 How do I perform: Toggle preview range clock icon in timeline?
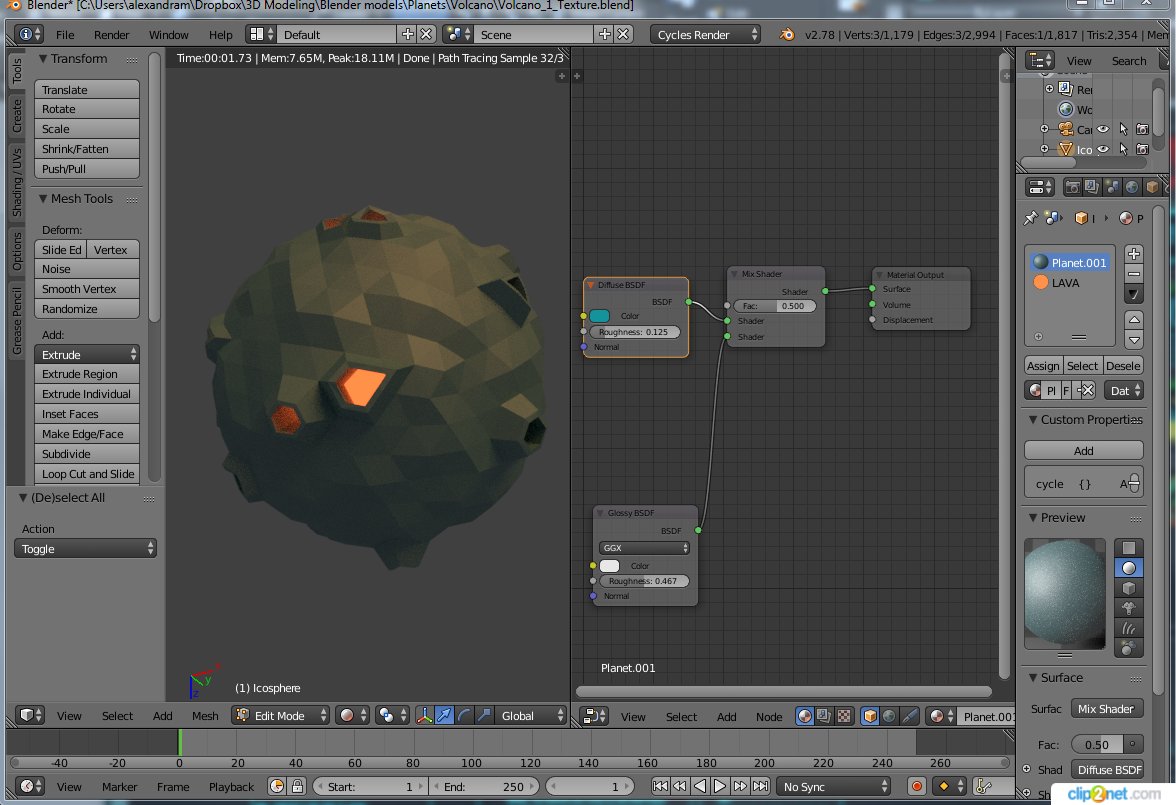[x=277, y=785]
